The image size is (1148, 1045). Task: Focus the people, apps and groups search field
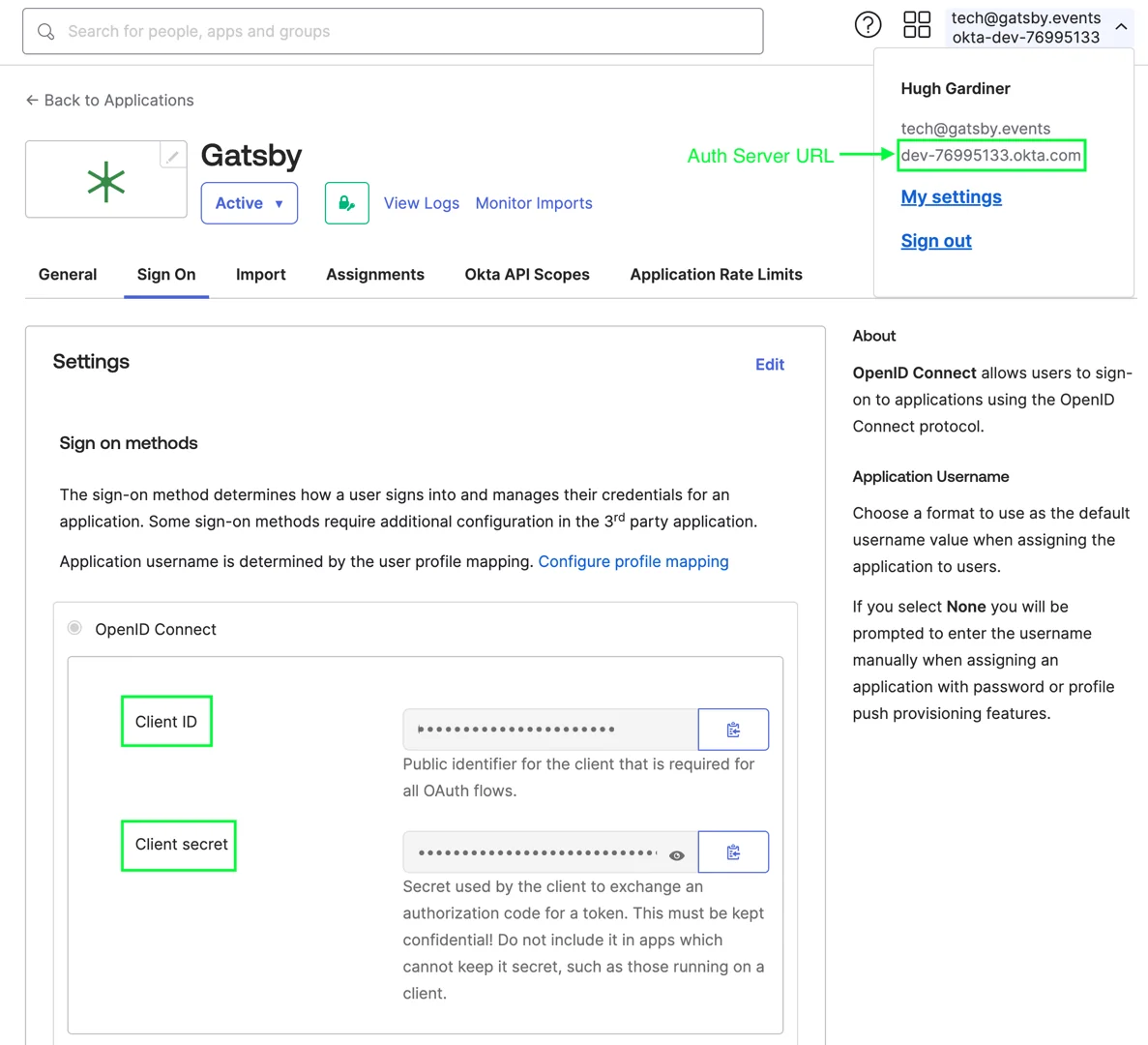click(x=393, y=32)
